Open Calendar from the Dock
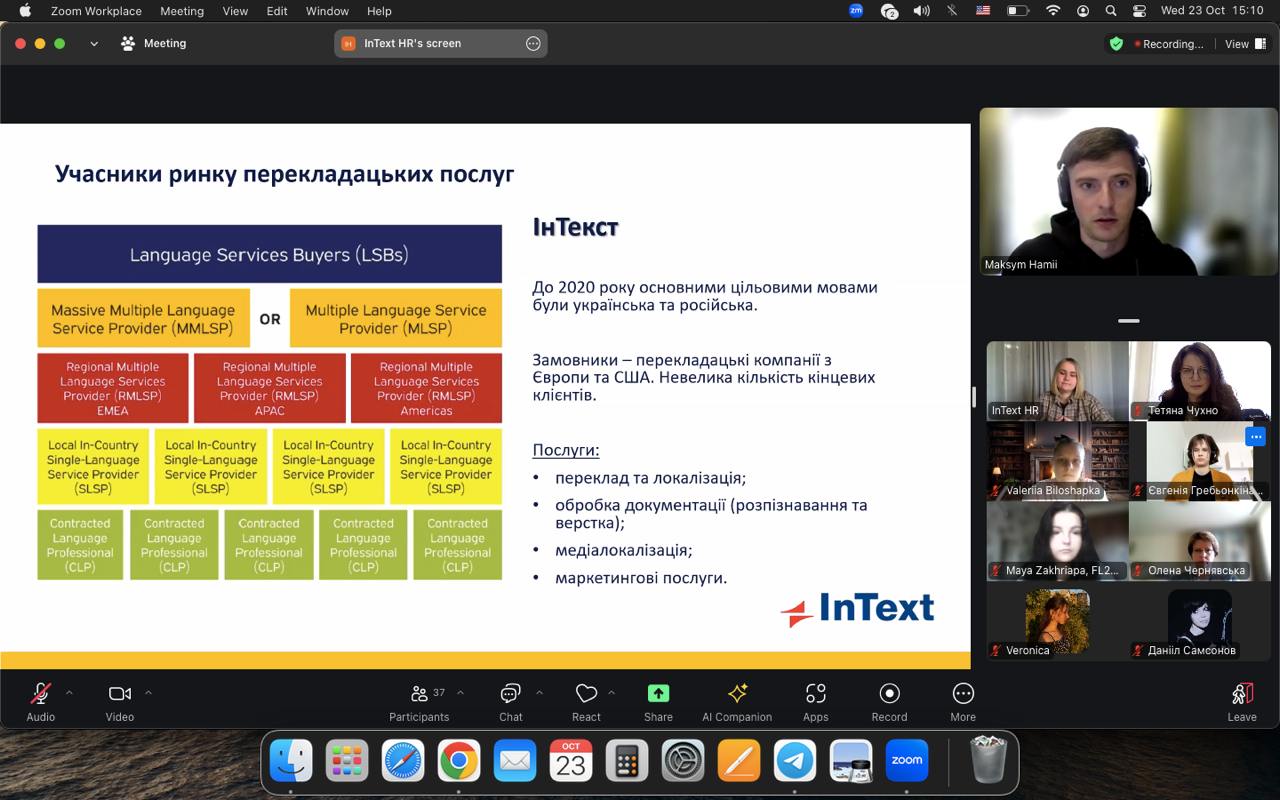Image resolution: width=1280 pixels, height=800 pixels. 571,762
